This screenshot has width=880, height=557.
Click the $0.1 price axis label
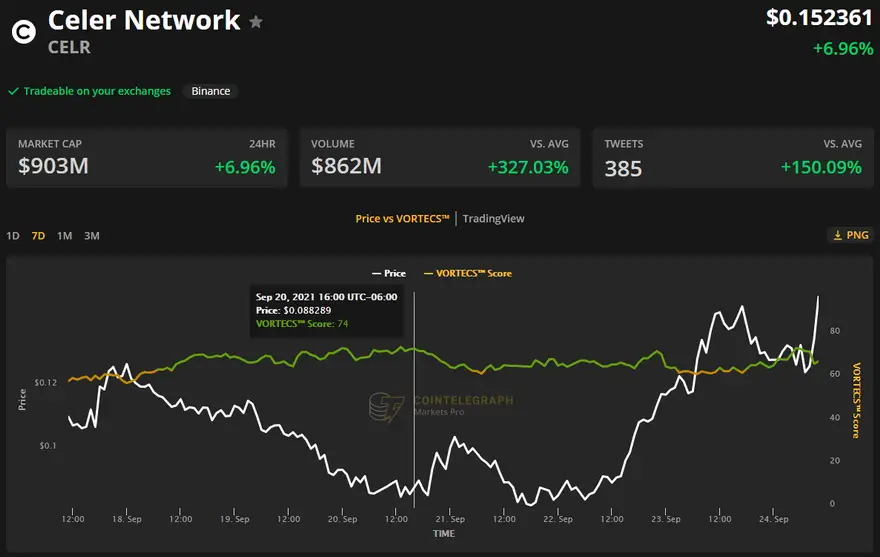pos(48,445)
